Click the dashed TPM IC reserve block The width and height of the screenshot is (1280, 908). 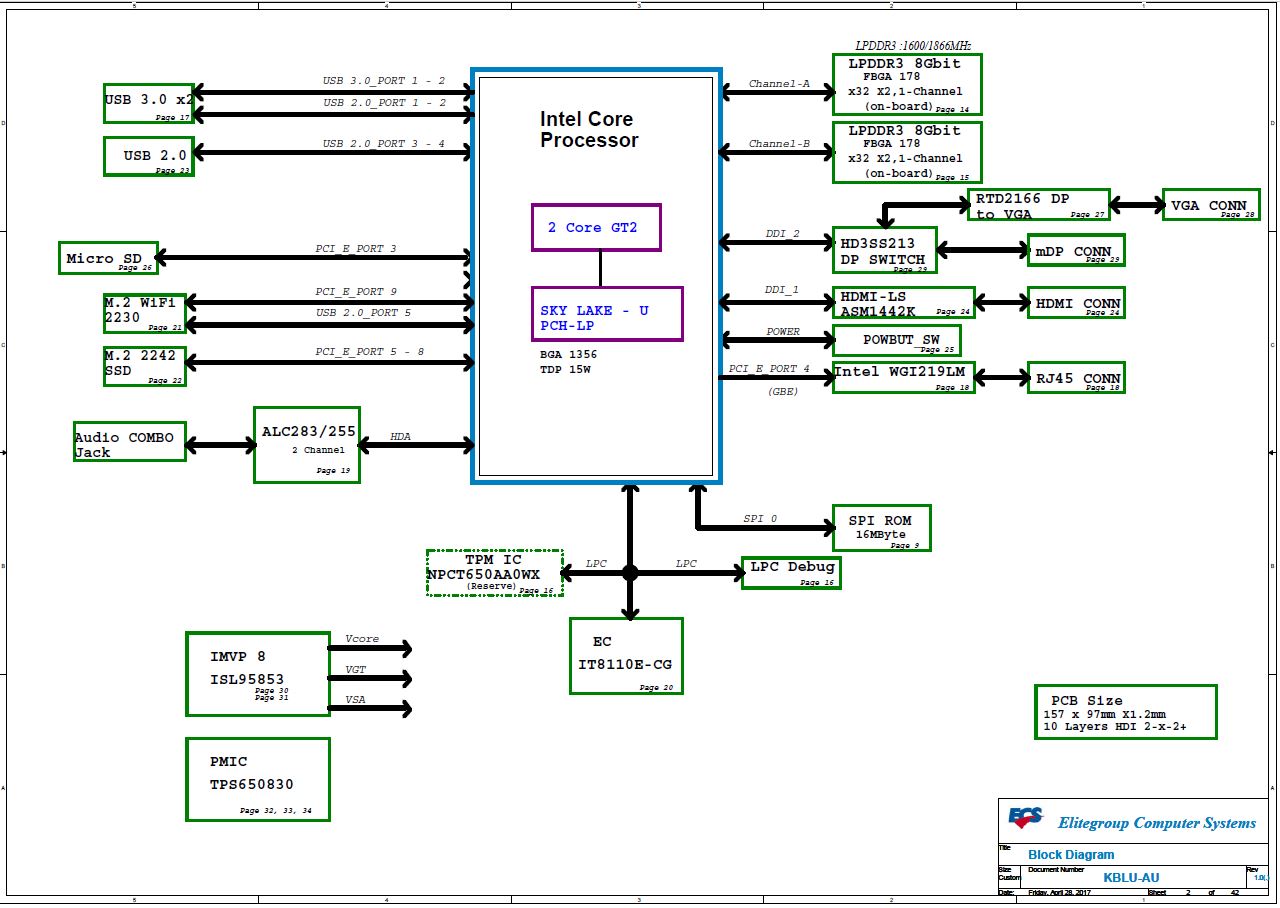click(x=494, y=573)
